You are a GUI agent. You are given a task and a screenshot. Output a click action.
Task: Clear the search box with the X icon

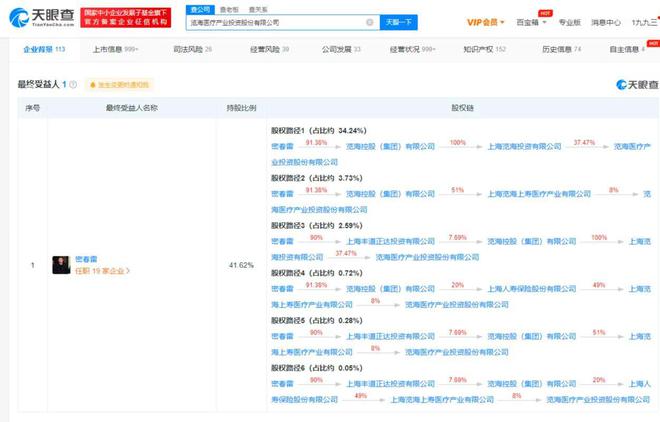pyautogui.click(x=370, y=22)
